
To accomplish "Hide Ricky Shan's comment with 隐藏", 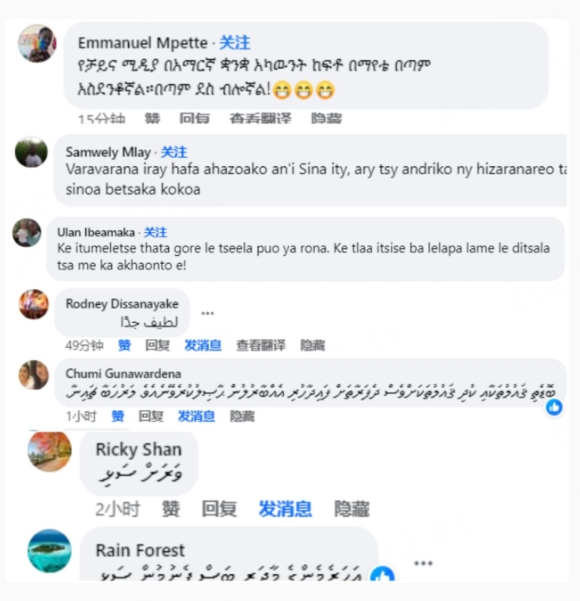I will point(352,509).
